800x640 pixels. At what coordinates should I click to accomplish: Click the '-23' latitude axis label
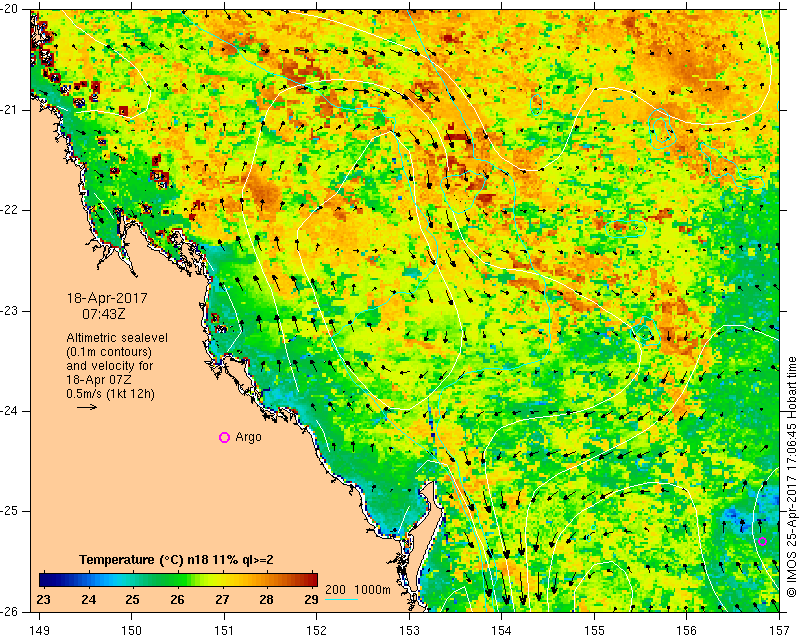pyautogui.click(x=10, y=311)
